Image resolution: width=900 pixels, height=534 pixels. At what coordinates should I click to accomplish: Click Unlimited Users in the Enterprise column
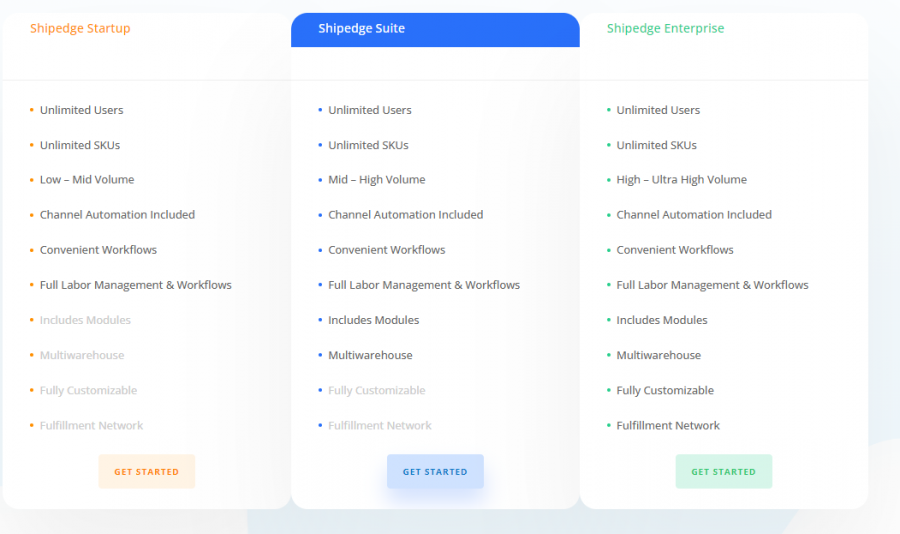(658, 110)
